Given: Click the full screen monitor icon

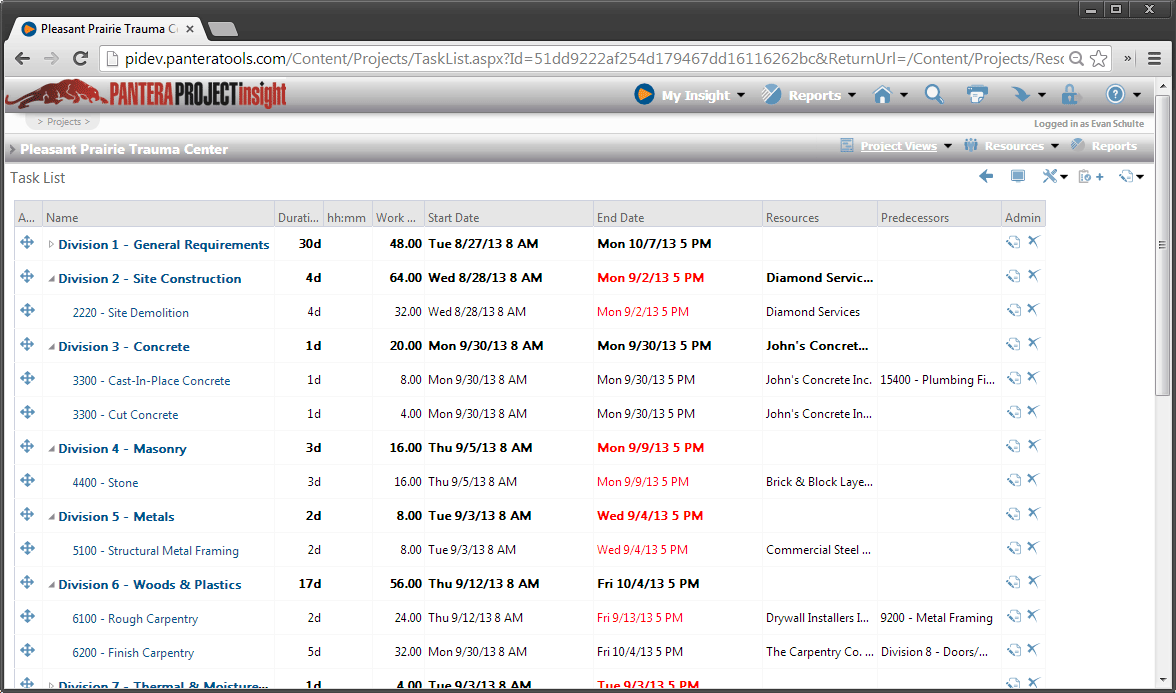Looking at the screenshot, I should (x=1017, y=177).
